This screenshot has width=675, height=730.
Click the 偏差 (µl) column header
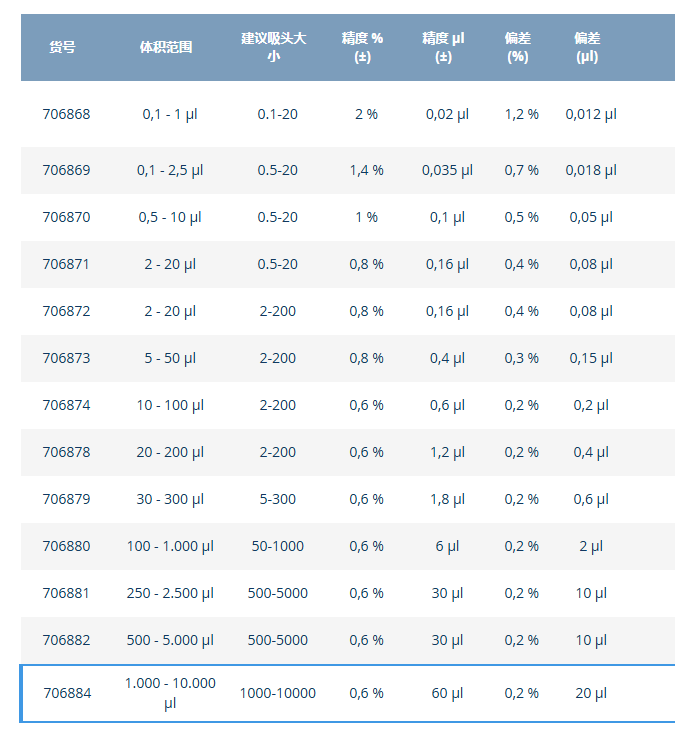point(587,47)
